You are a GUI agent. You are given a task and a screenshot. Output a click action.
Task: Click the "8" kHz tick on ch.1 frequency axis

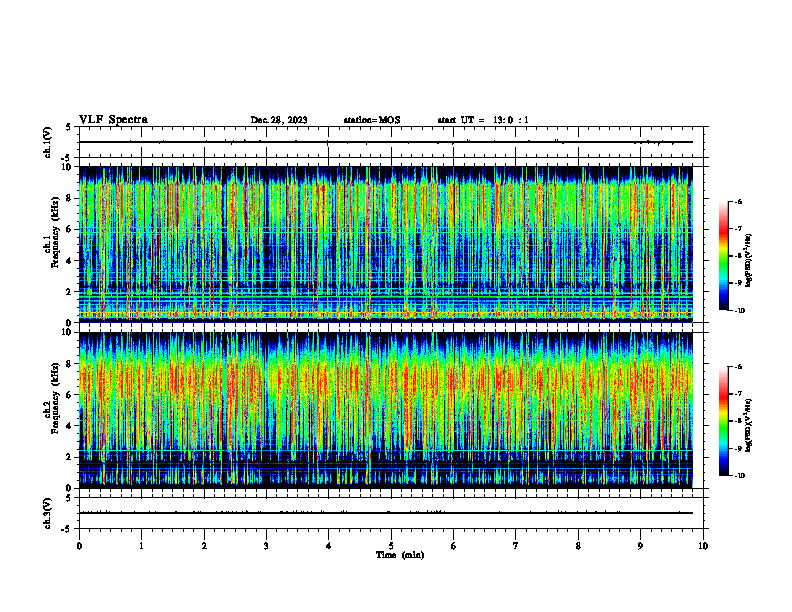click(70, 198)
